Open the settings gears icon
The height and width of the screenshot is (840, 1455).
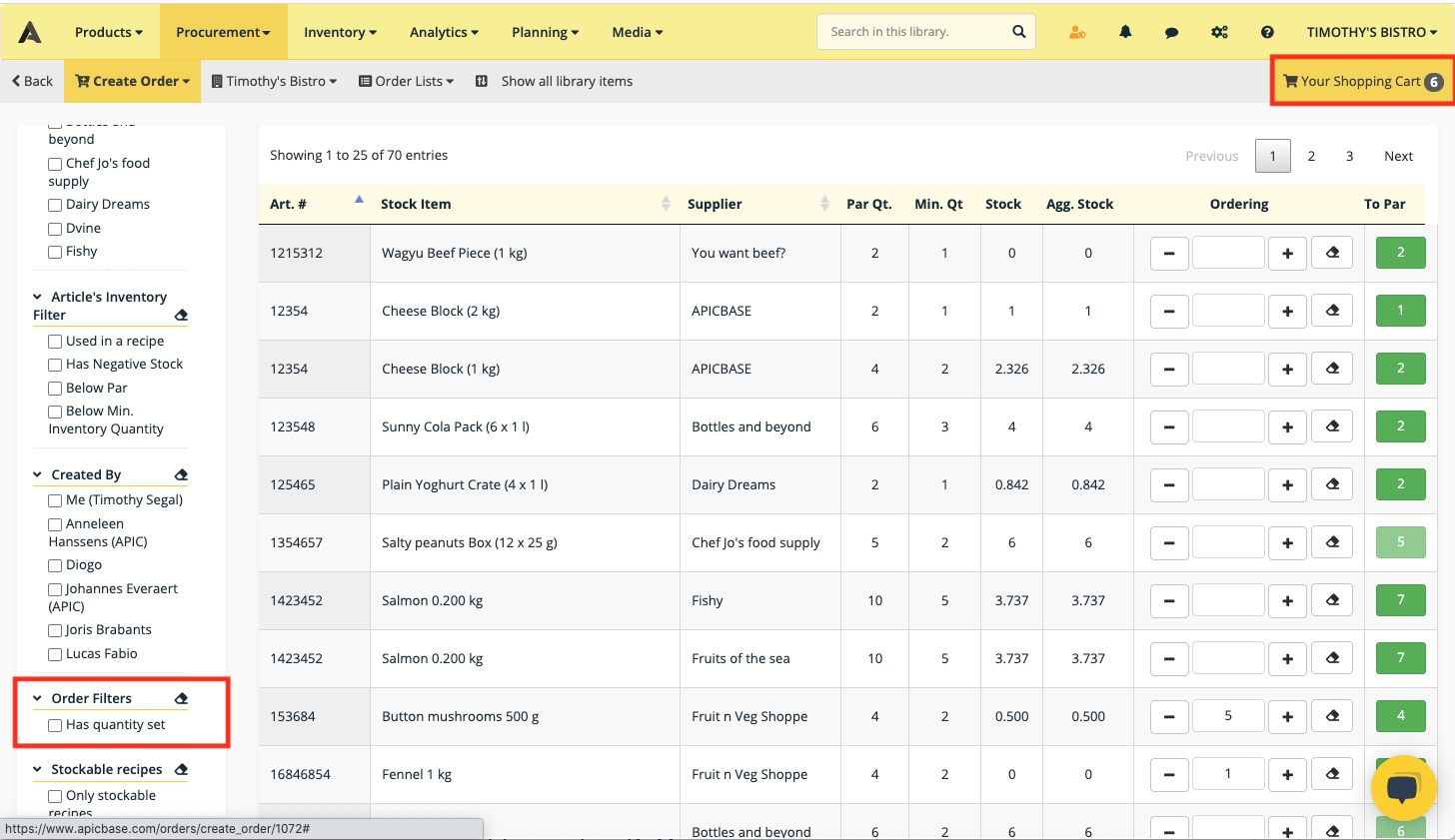[1219, 32]
